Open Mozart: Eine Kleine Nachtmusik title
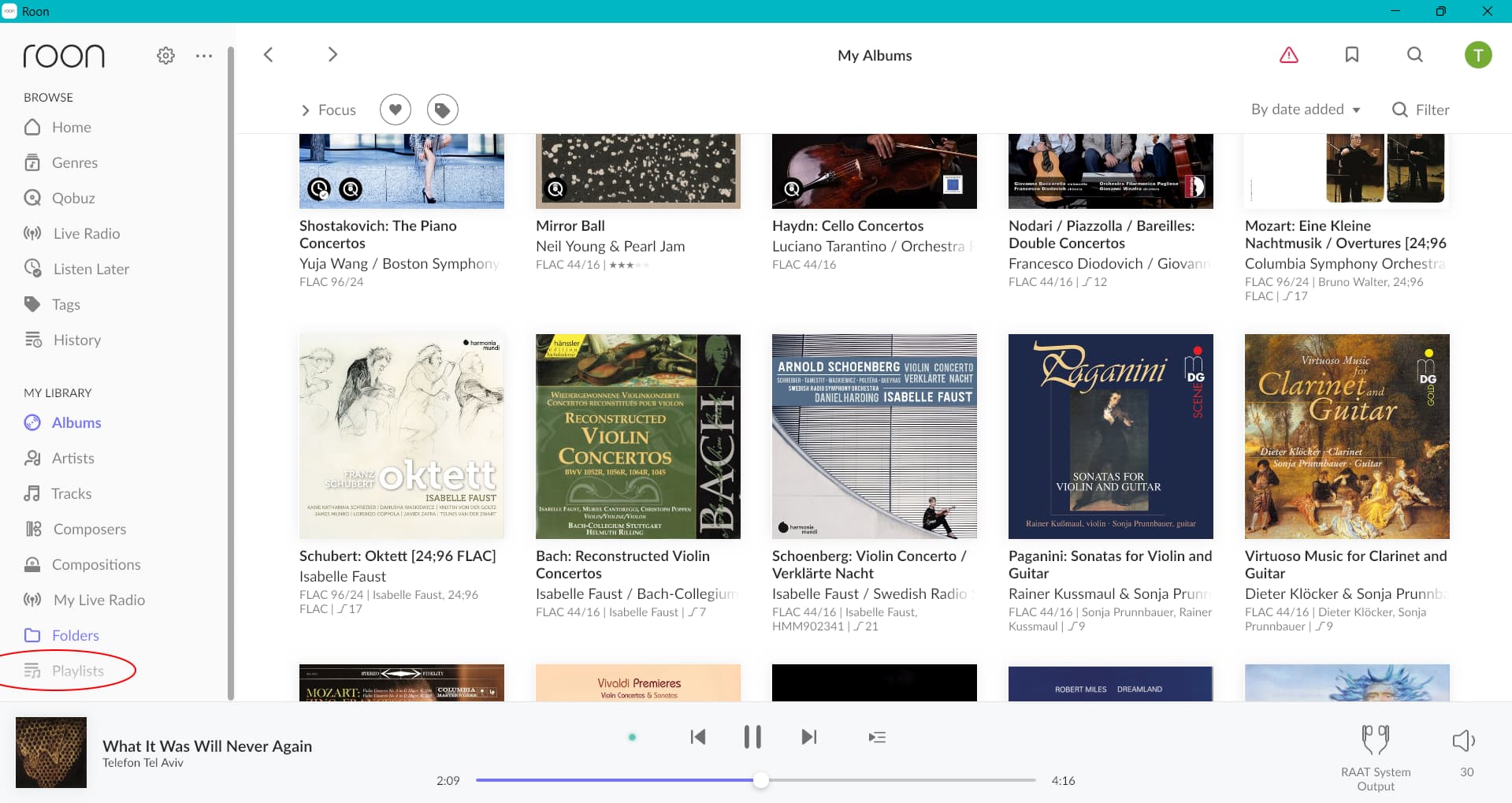 tap(1346, 234)
